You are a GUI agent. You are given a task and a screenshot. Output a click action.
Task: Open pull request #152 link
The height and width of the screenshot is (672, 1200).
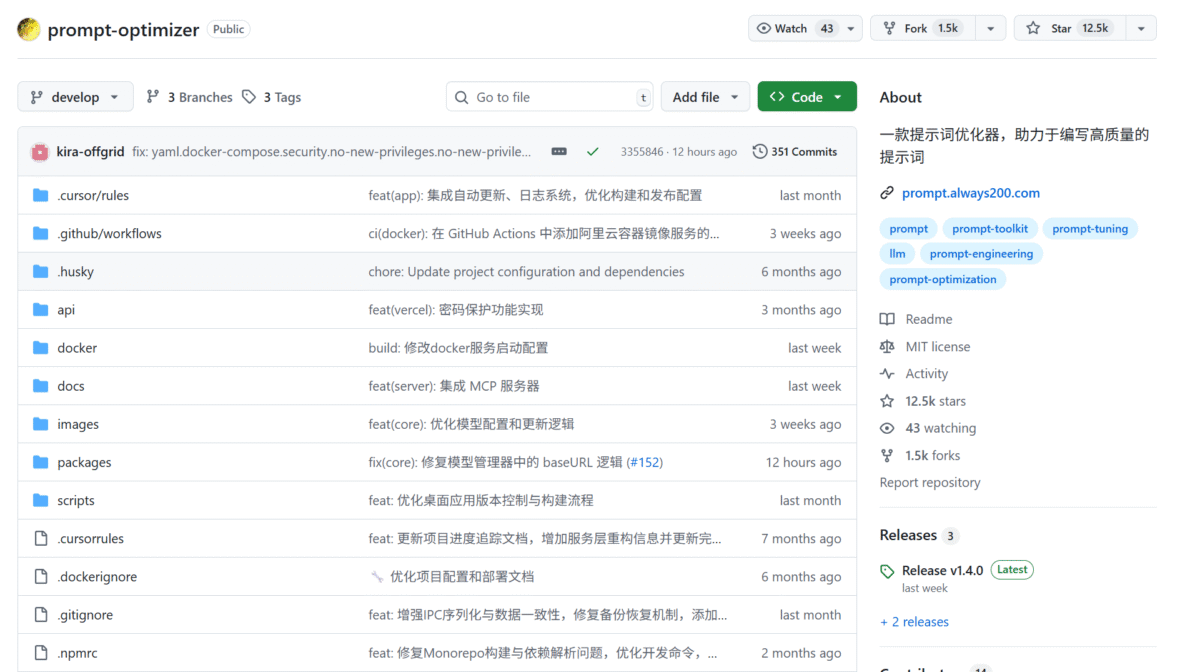645,462
